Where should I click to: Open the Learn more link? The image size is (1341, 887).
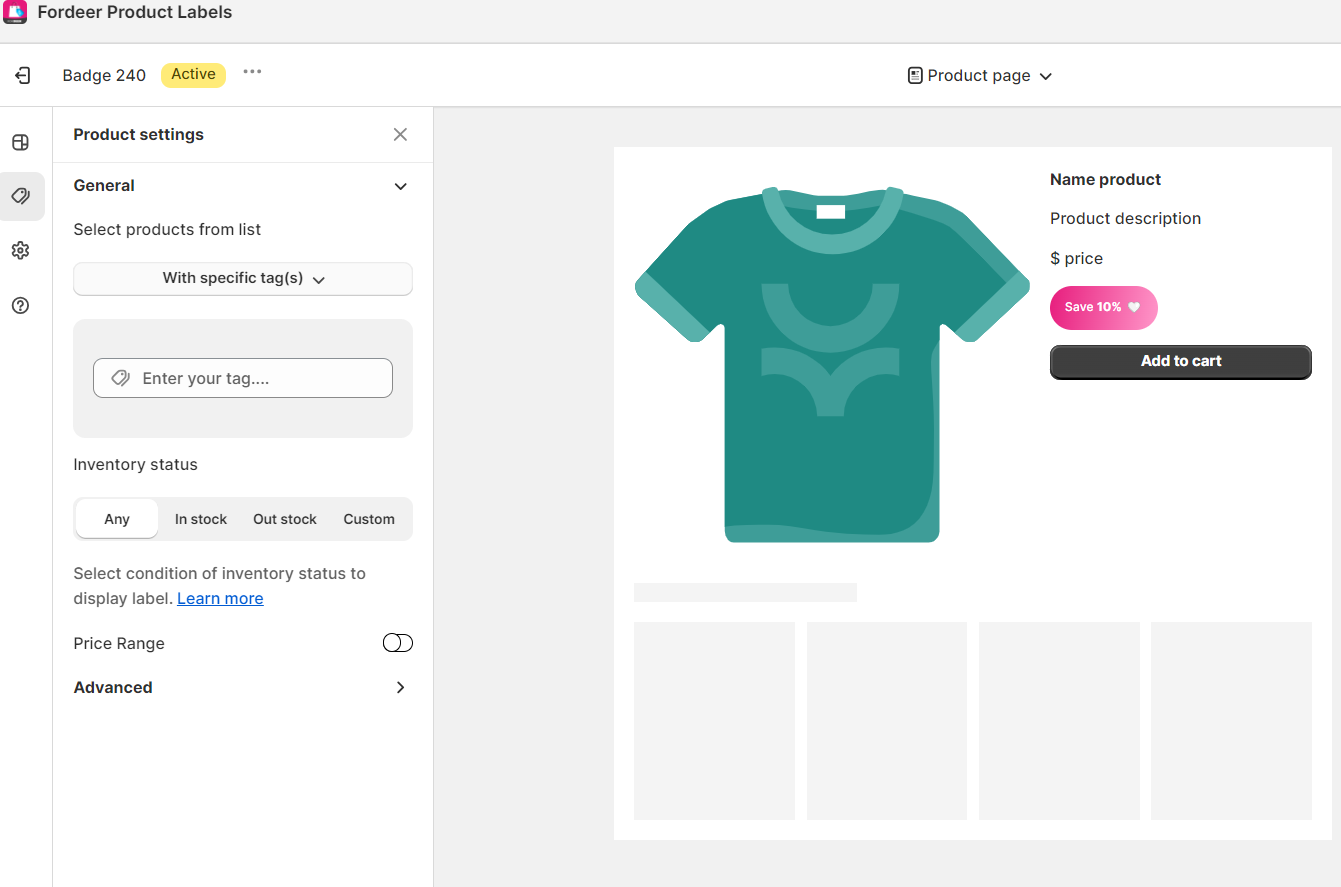pyautogui.click(x=220, y=598)
